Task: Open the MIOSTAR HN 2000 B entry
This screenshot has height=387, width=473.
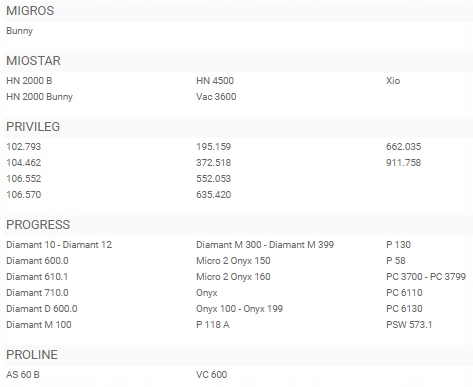Action: (x=29, y=81)
